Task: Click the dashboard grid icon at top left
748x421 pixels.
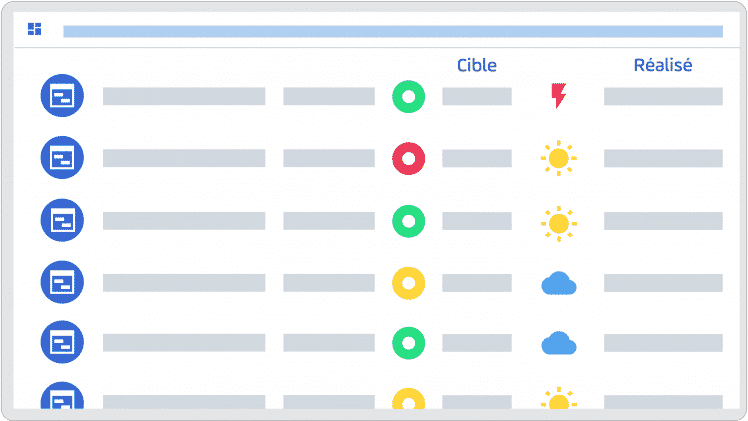Action: point(34,29)
